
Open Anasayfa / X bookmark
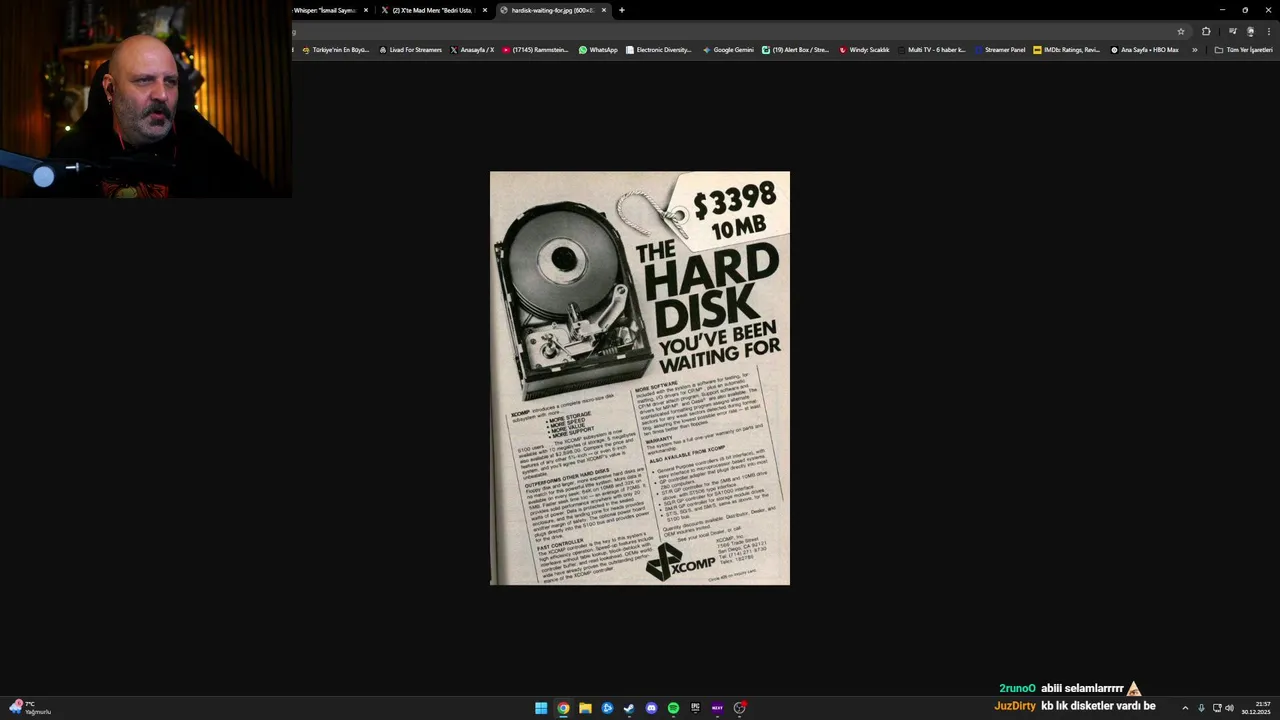[x=472, y=50]
